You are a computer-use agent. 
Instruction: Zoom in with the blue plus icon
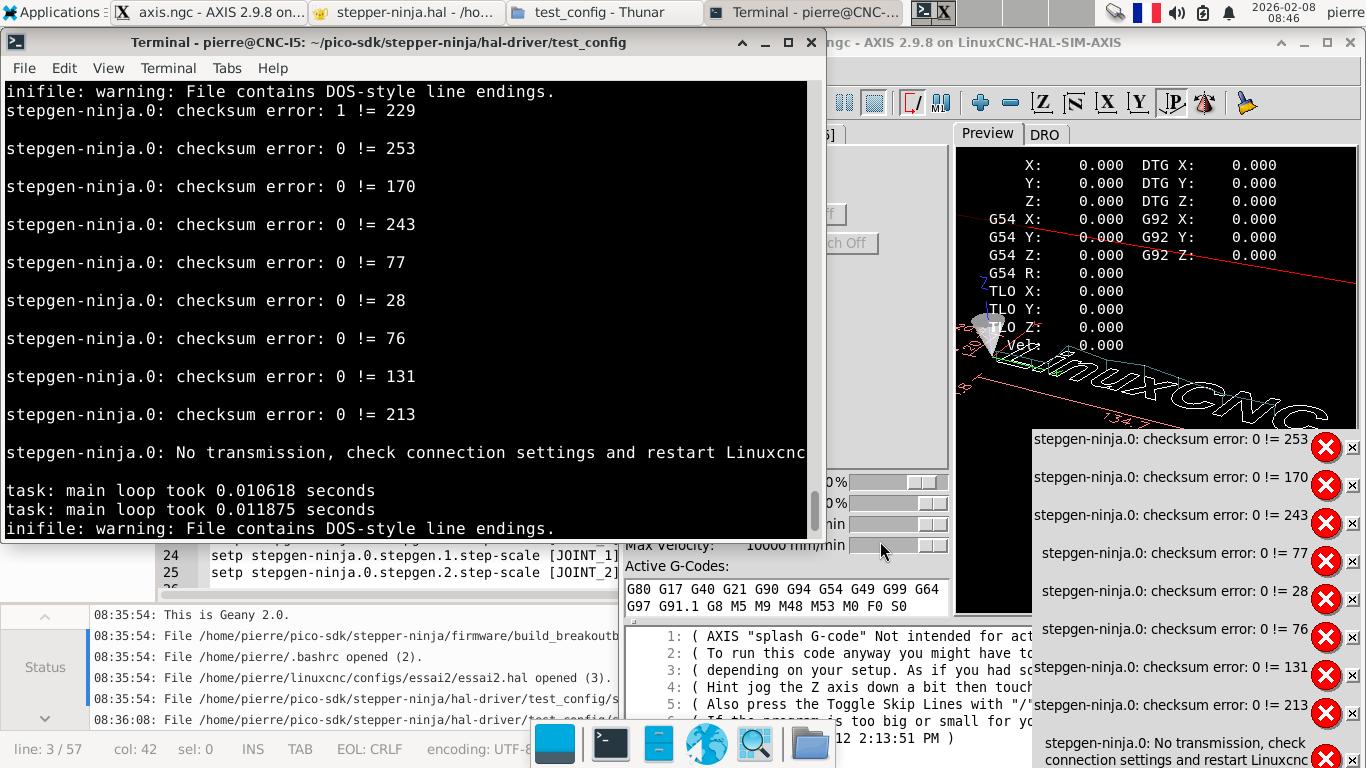point(980,103)
